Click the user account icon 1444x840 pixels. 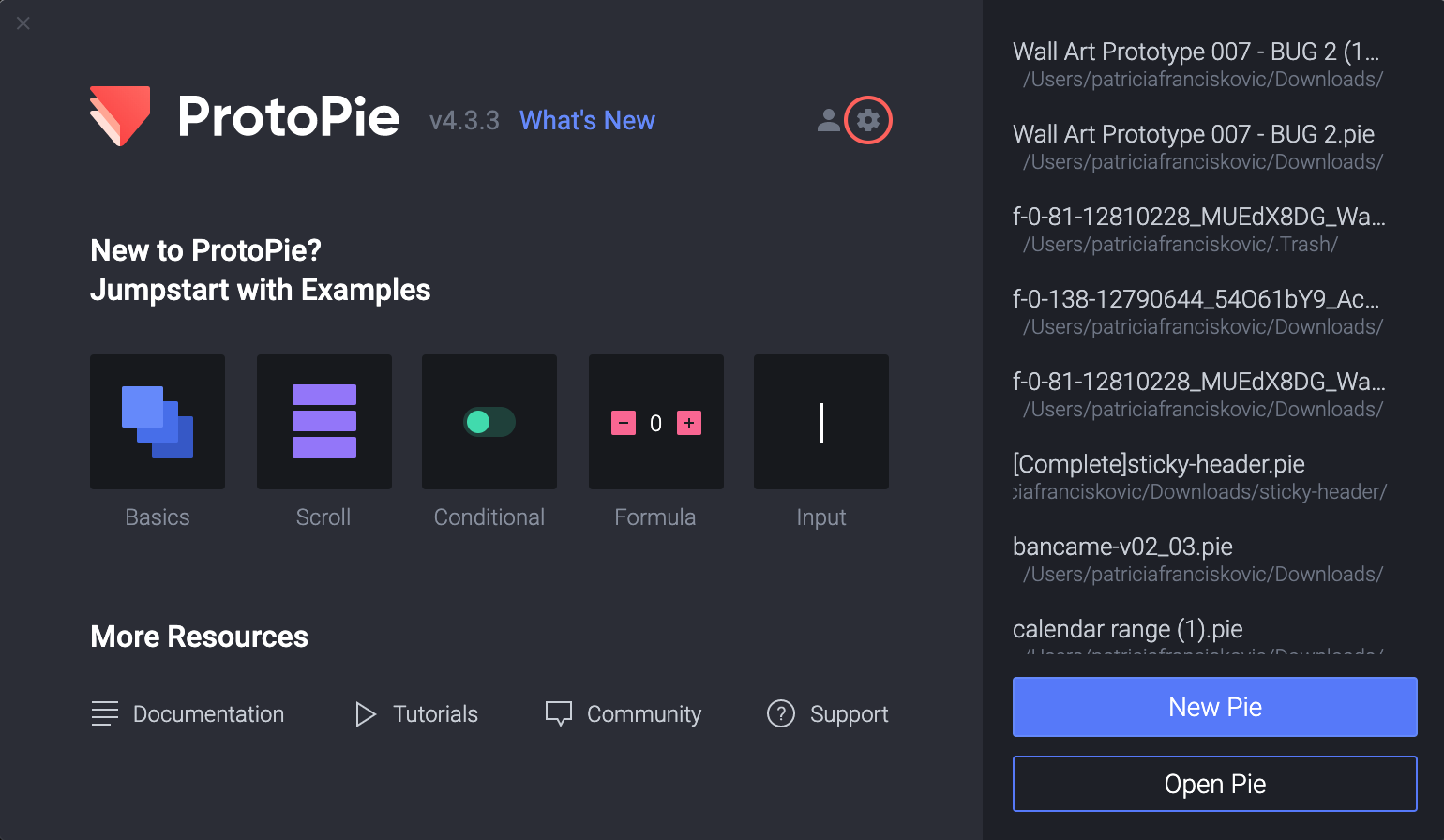(x=828, y=120)
